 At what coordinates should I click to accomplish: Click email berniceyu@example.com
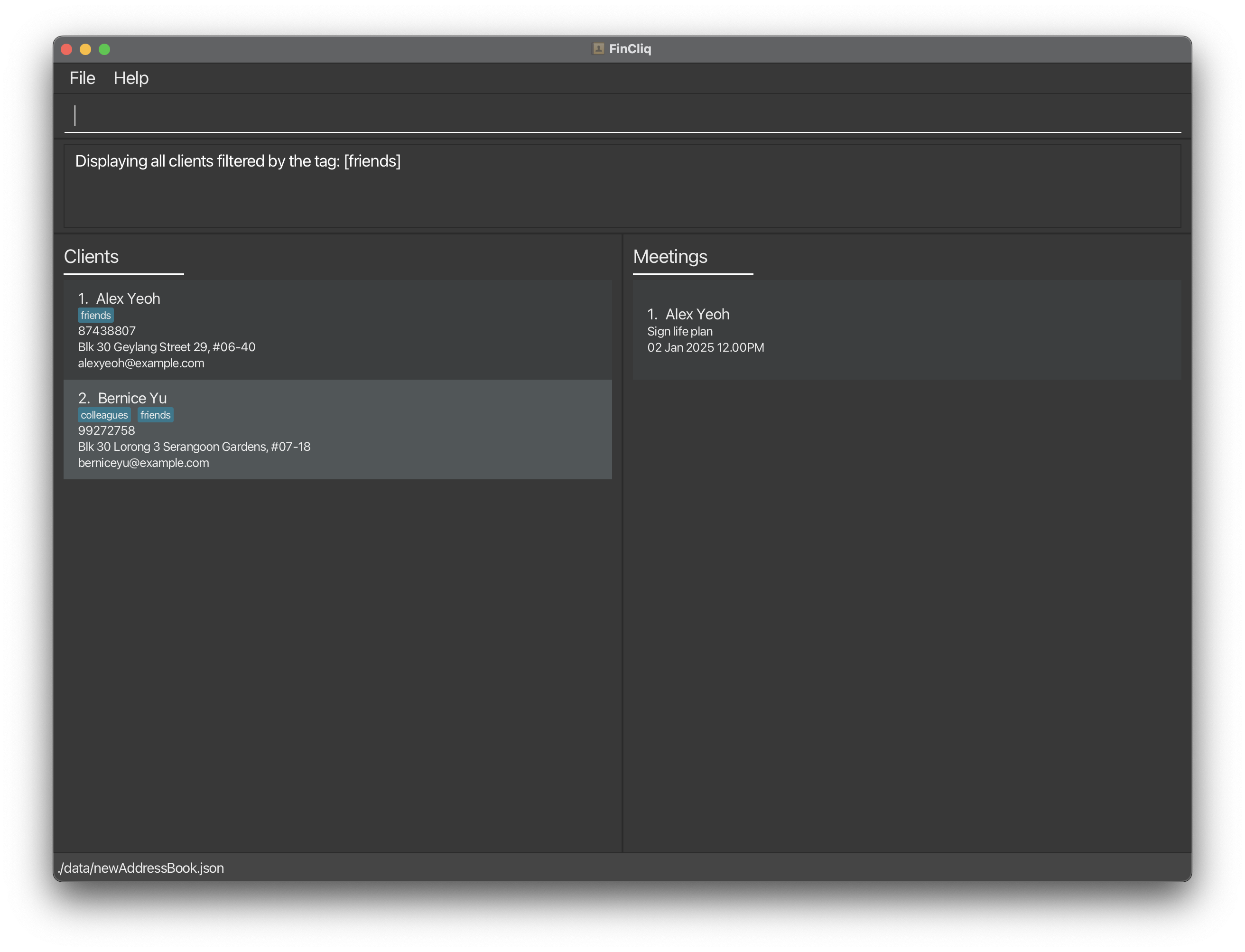[x=143, y=463]
